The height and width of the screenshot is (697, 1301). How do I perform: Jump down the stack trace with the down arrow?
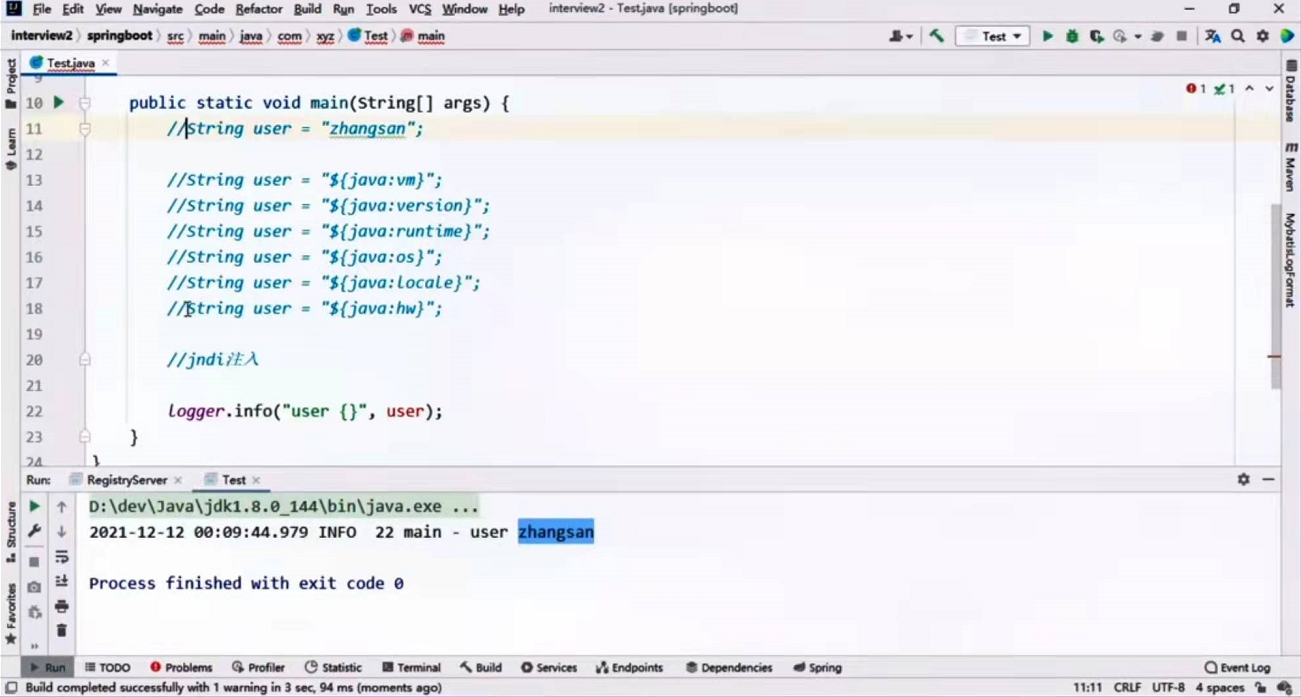point(61,532)
